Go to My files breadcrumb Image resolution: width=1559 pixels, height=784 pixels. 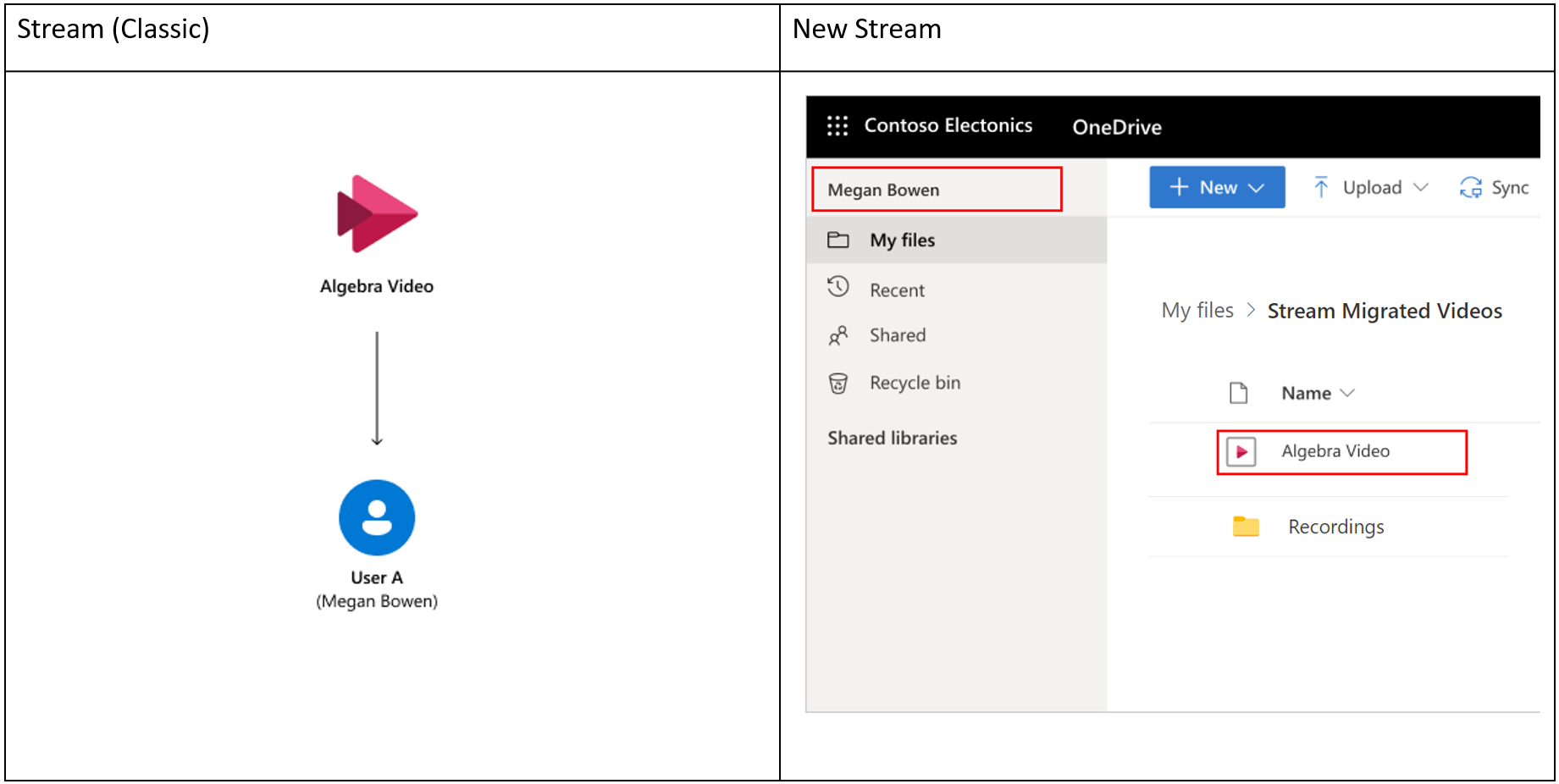(x=1197, y=311)
